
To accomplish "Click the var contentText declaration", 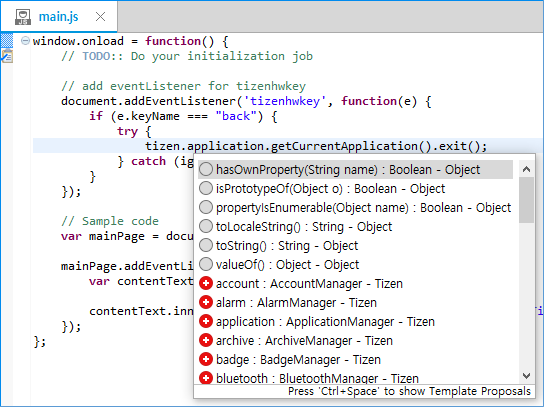I will pos(141,281).
